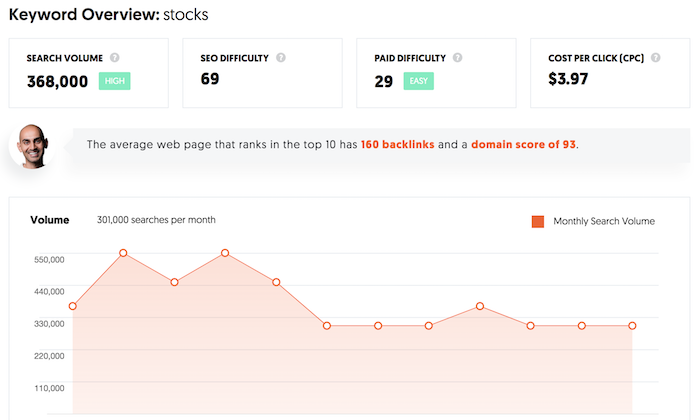Viewport: 700px width, 420px height.
Task: Click help icon beside Search Volume
Action: [x=115, y=58]
